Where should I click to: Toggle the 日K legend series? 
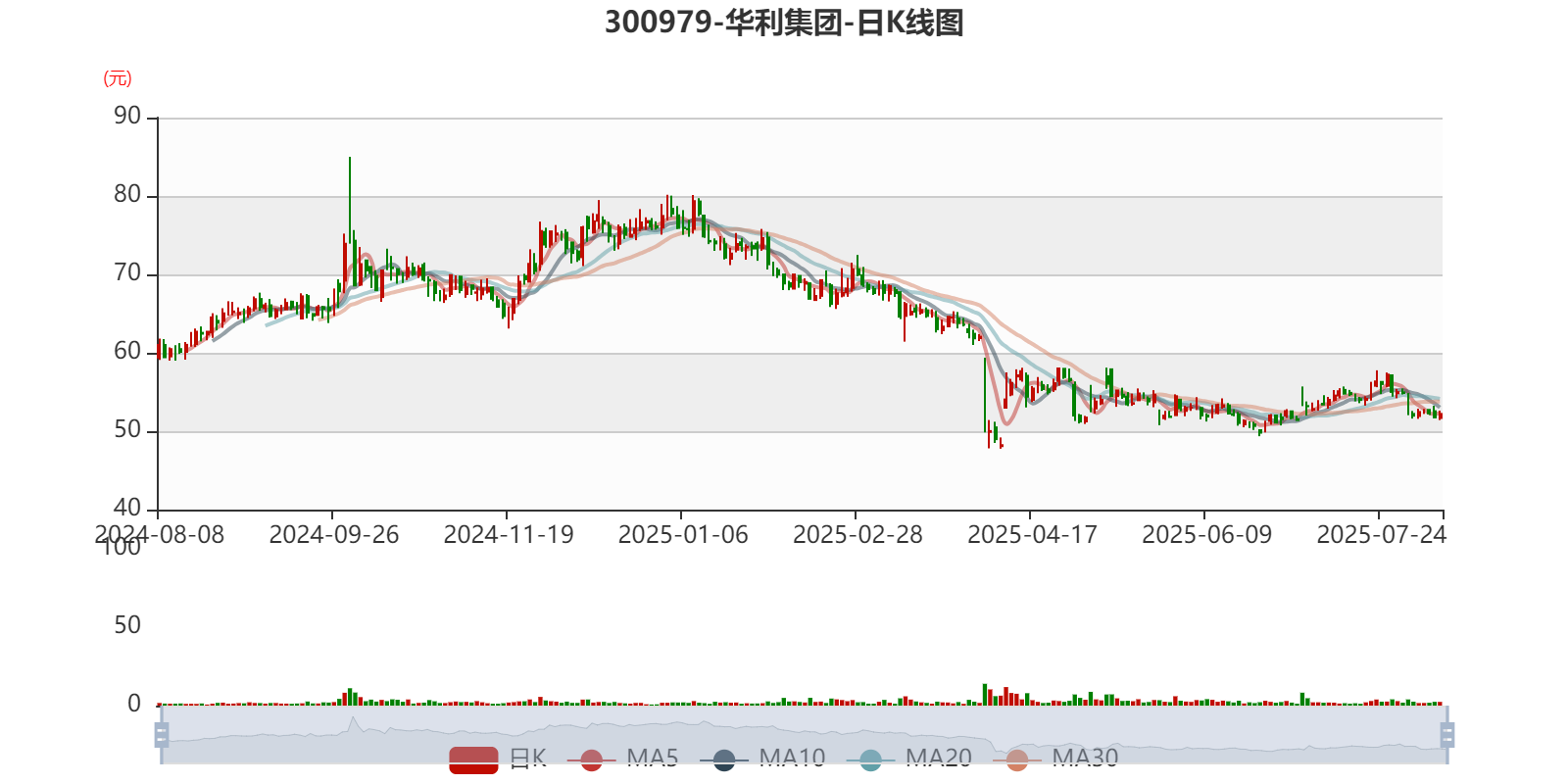[x=498, y=759]
